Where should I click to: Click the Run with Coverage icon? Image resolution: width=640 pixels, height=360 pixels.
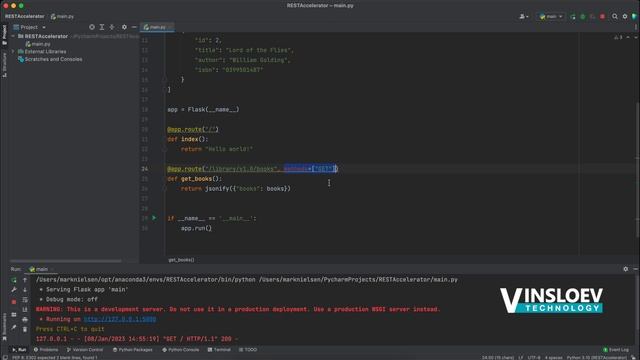(x=593, y=16)
